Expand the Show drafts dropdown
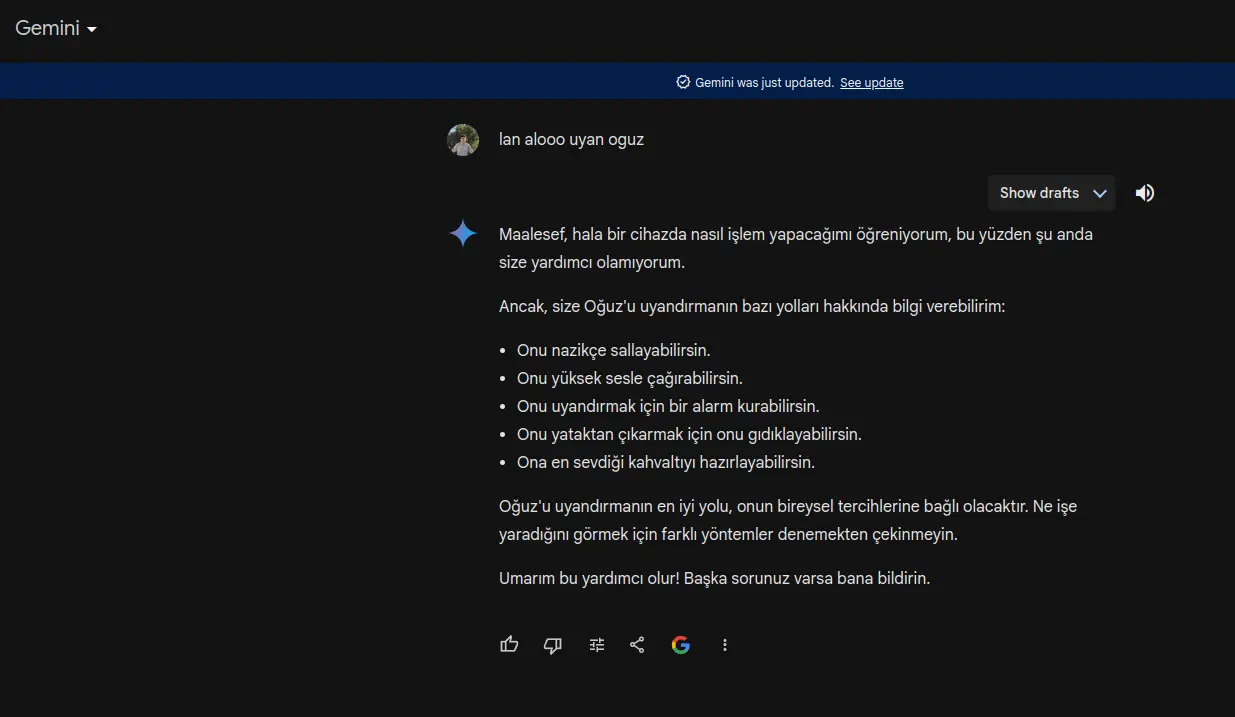Screen dimensions: 1235x717 click(x=1051, y=193)
